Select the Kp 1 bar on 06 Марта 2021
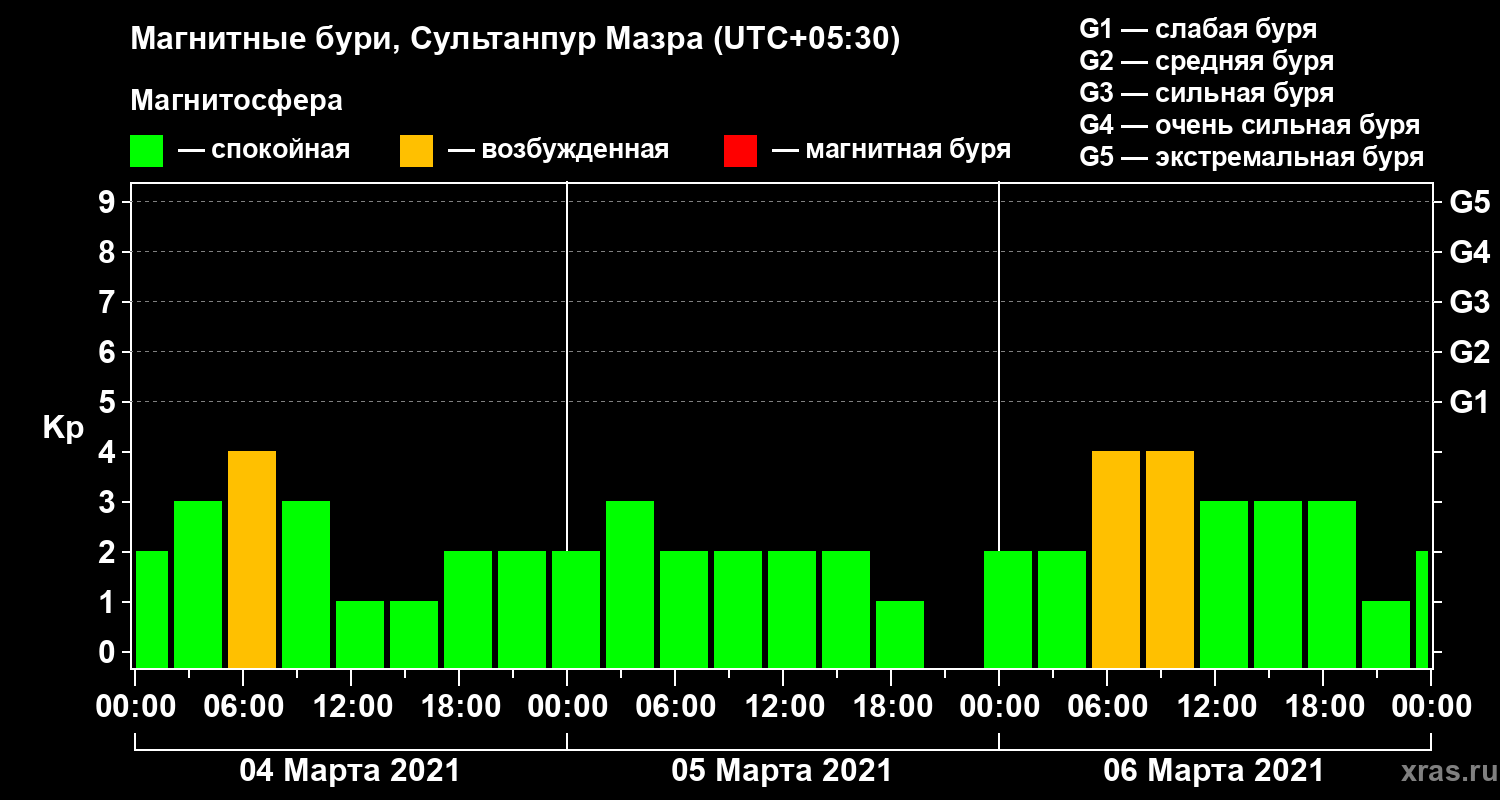 1386,635
